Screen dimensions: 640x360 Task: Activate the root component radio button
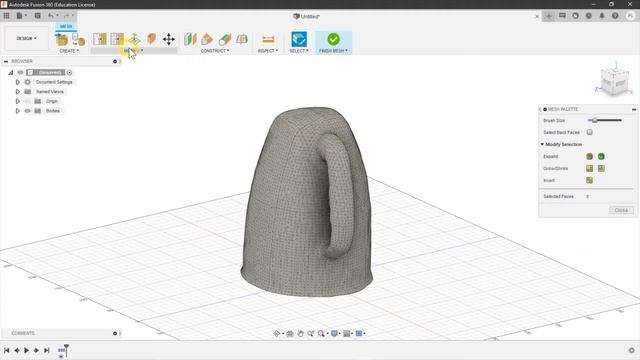tap(69, 73)
